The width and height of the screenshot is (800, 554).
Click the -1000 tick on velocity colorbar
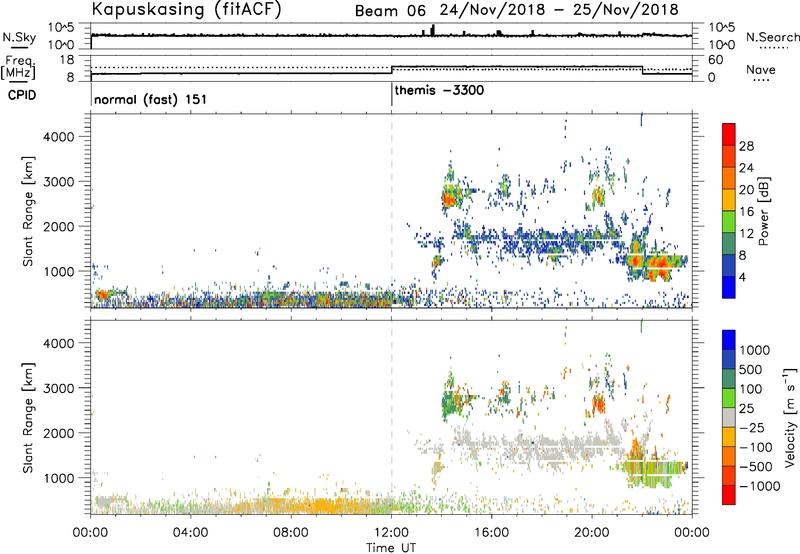tap(759, 486)
